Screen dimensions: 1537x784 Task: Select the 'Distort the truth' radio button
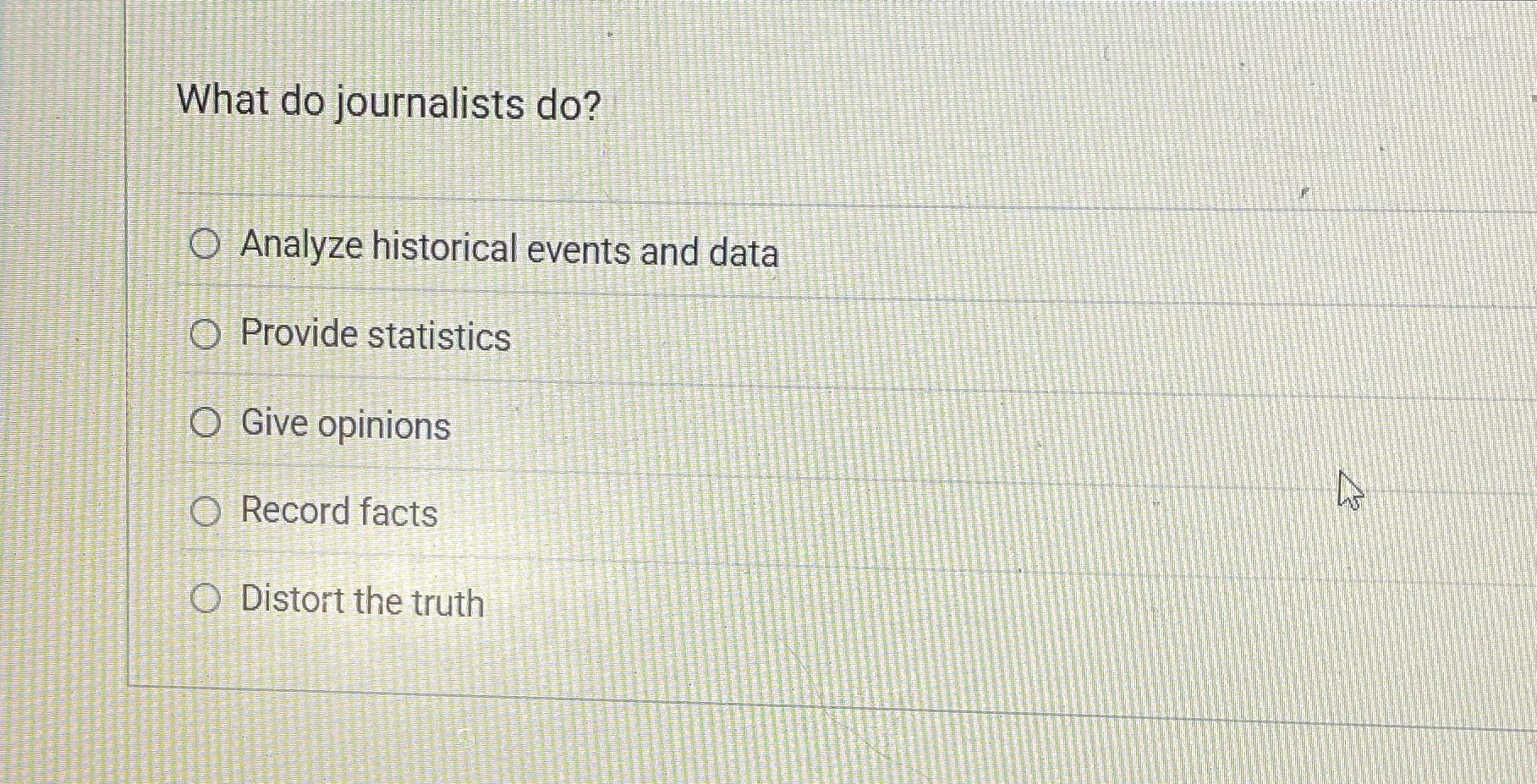(206, 597)
